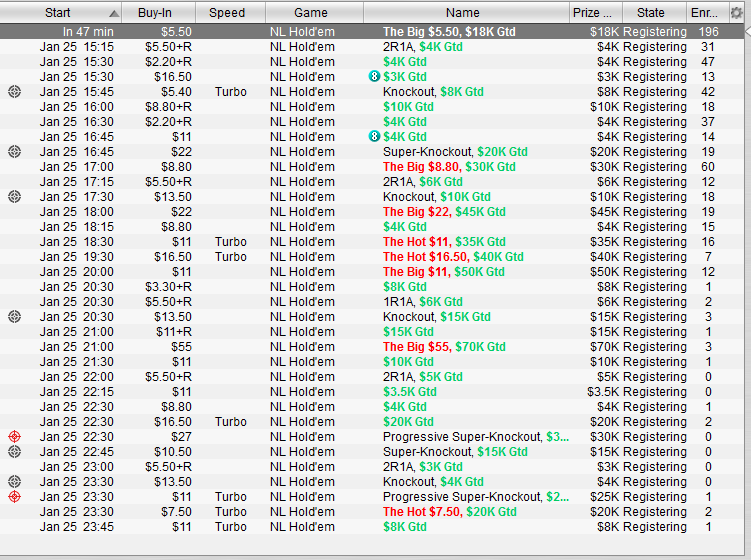Click the 'Jan 25 23:45' start time

pyautogui.click(x=77, y=526)
